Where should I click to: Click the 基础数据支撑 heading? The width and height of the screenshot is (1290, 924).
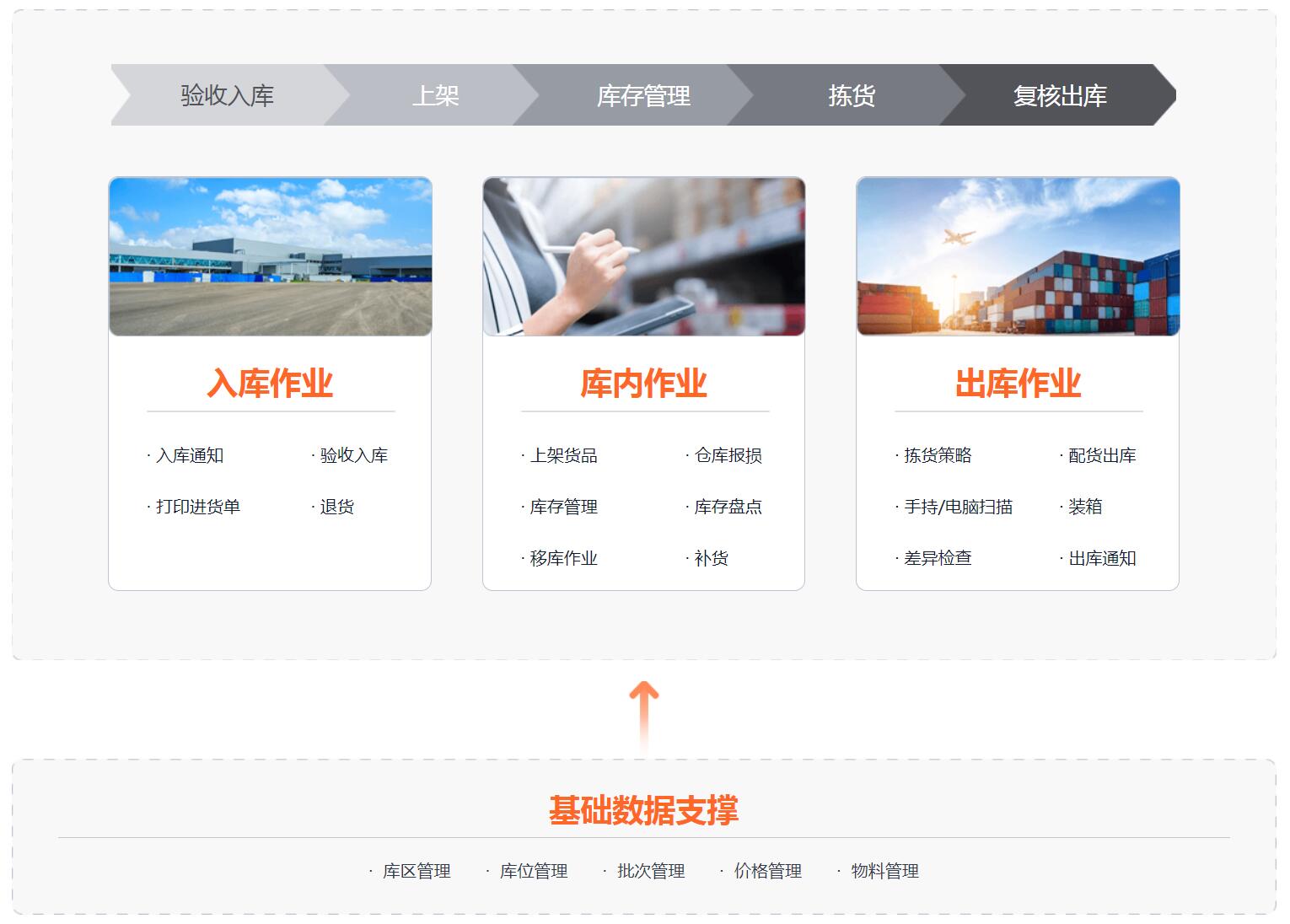tap(643, 810)
